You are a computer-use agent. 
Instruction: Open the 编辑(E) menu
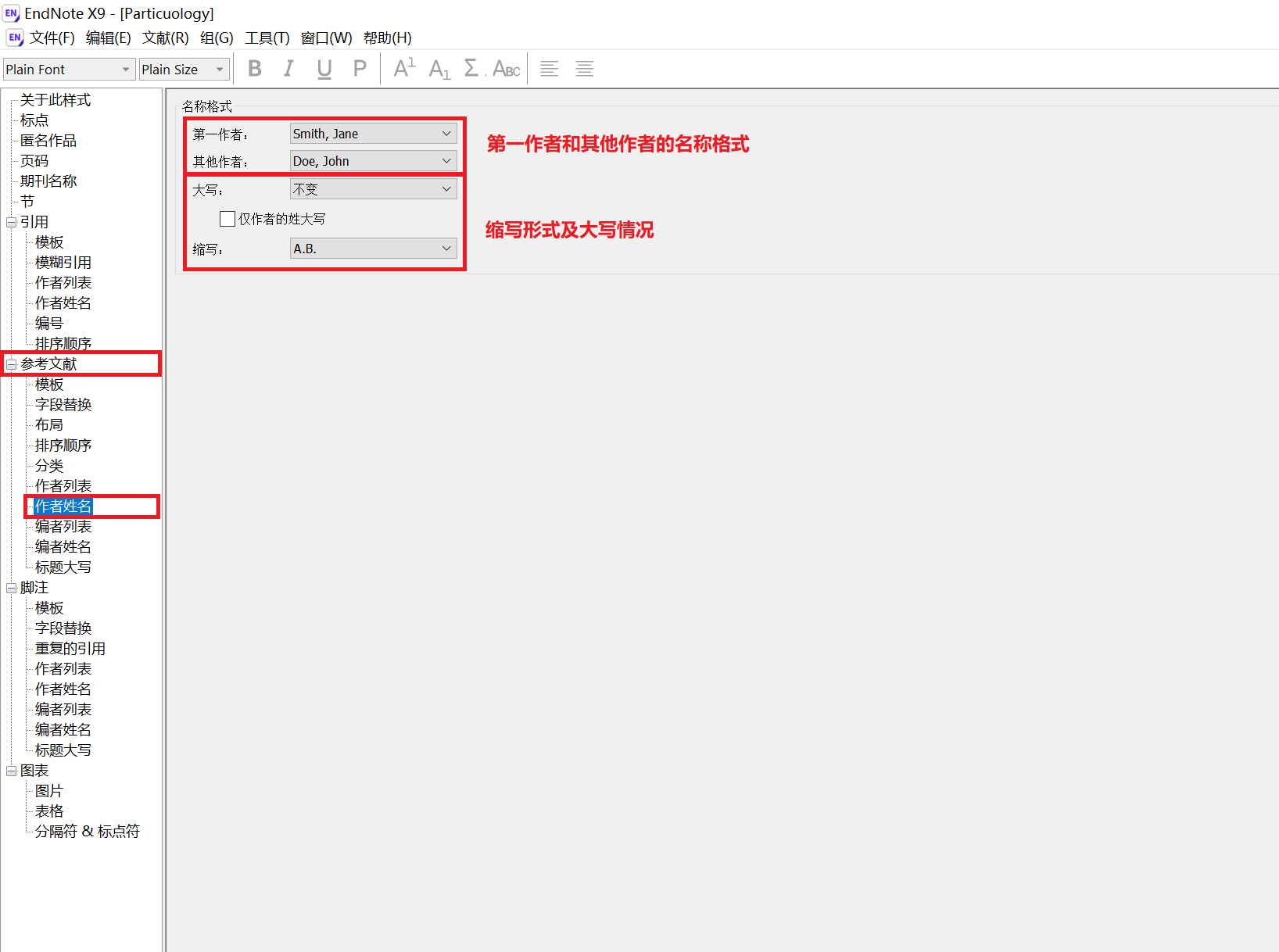point(109,38)
